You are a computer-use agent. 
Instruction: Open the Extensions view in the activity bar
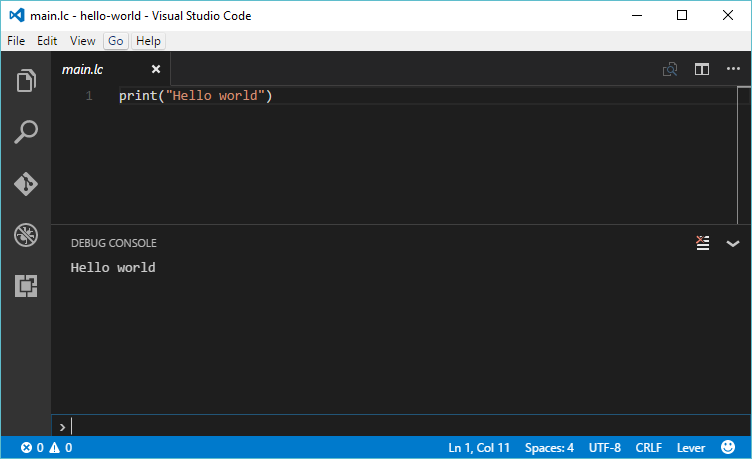point(26,287)
